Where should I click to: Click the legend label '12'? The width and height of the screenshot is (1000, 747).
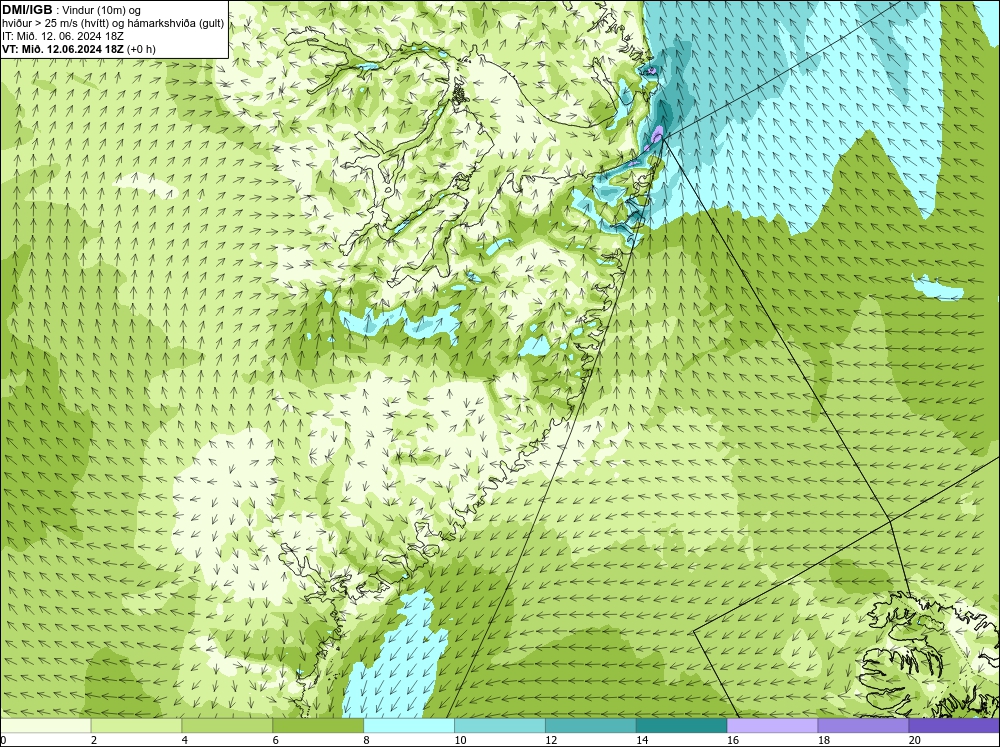pos(551,740)
